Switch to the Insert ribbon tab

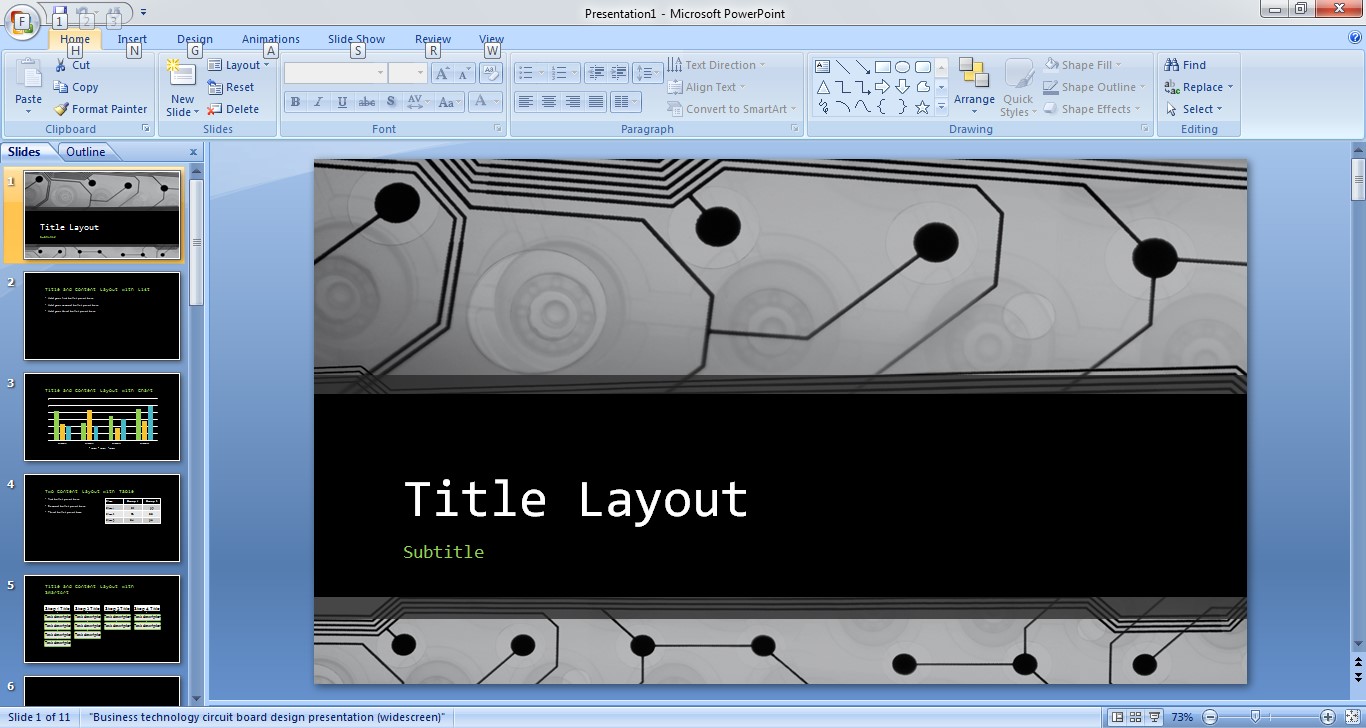(x=133, y=39)
